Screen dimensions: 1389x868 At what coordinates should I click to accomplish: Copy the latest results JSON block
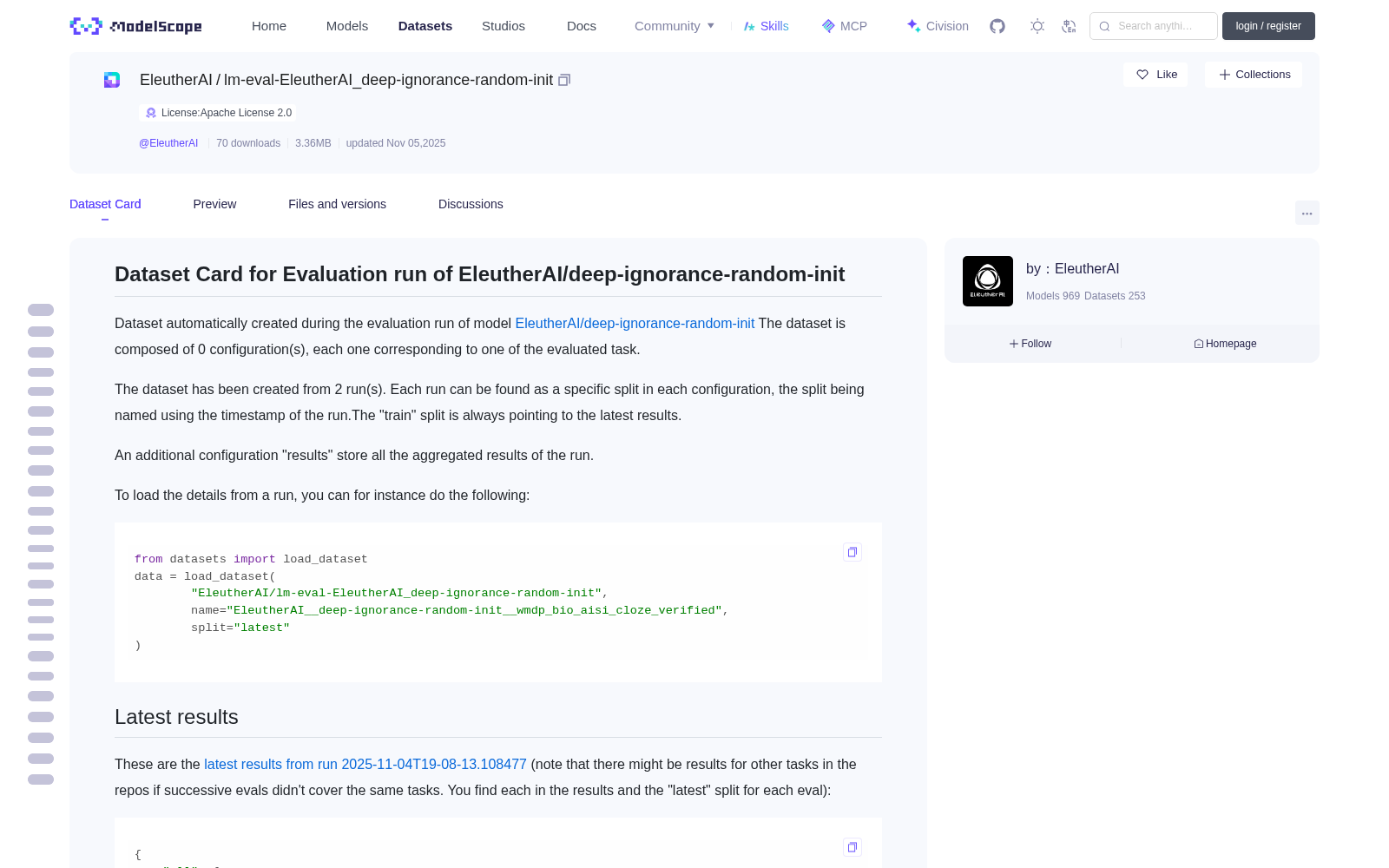point(852,847)
